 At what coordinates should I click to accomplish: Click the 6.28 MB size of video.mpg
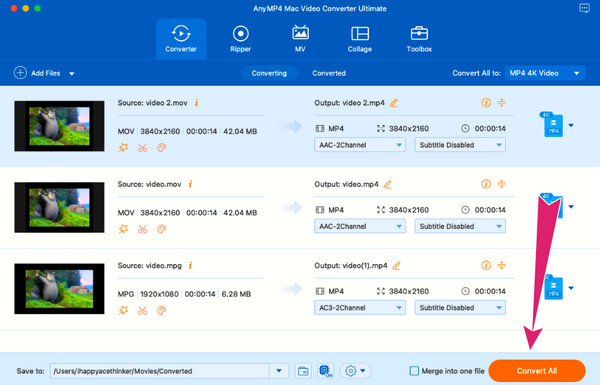coord(236,294)
